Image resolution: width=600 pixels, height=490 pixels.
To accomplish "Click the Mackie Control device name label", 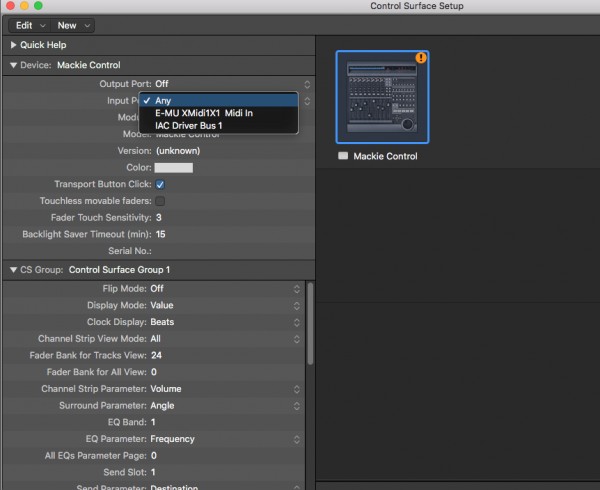I will pos(385,156).
